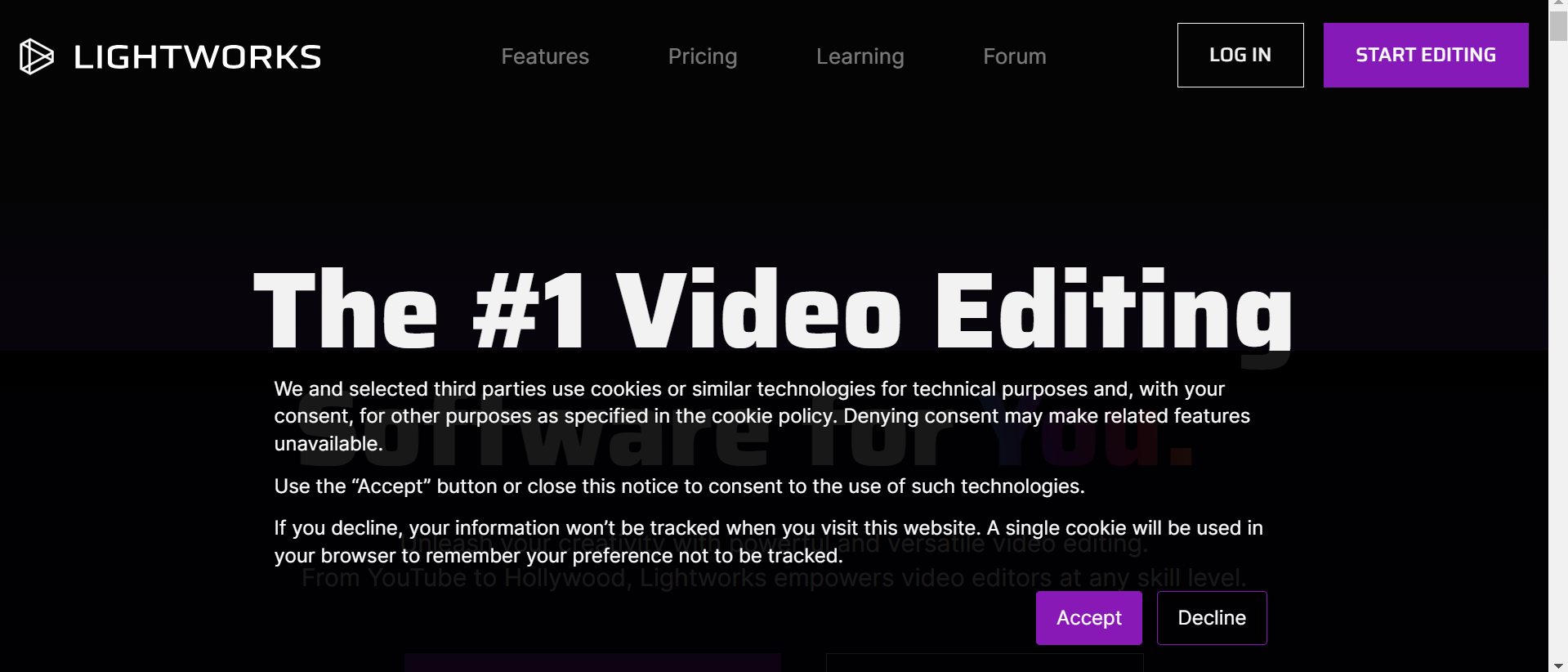Accept cookies in the consent banner
This screenshot has width=1568, height=672.
[x=1089, y=618]
